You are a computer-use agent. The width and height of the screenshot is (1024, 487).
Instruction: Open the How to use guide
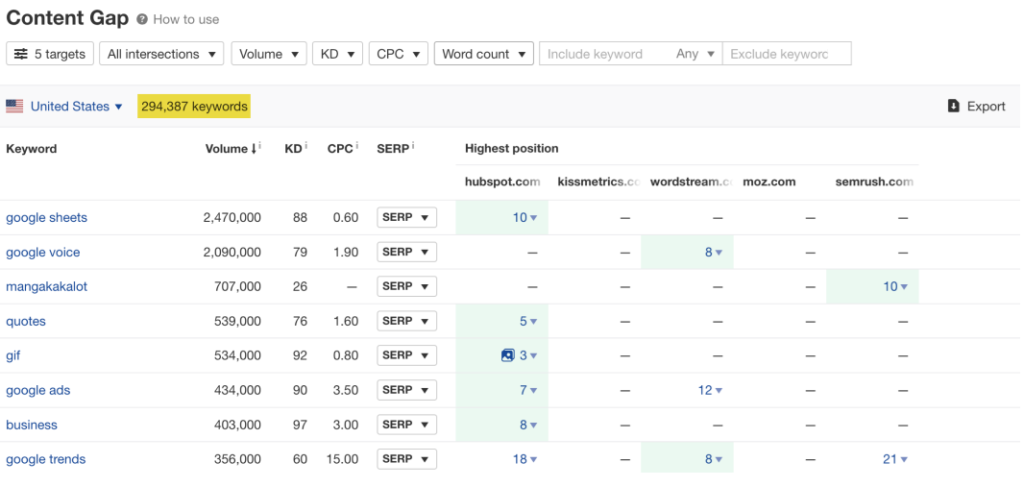(186, 20)
